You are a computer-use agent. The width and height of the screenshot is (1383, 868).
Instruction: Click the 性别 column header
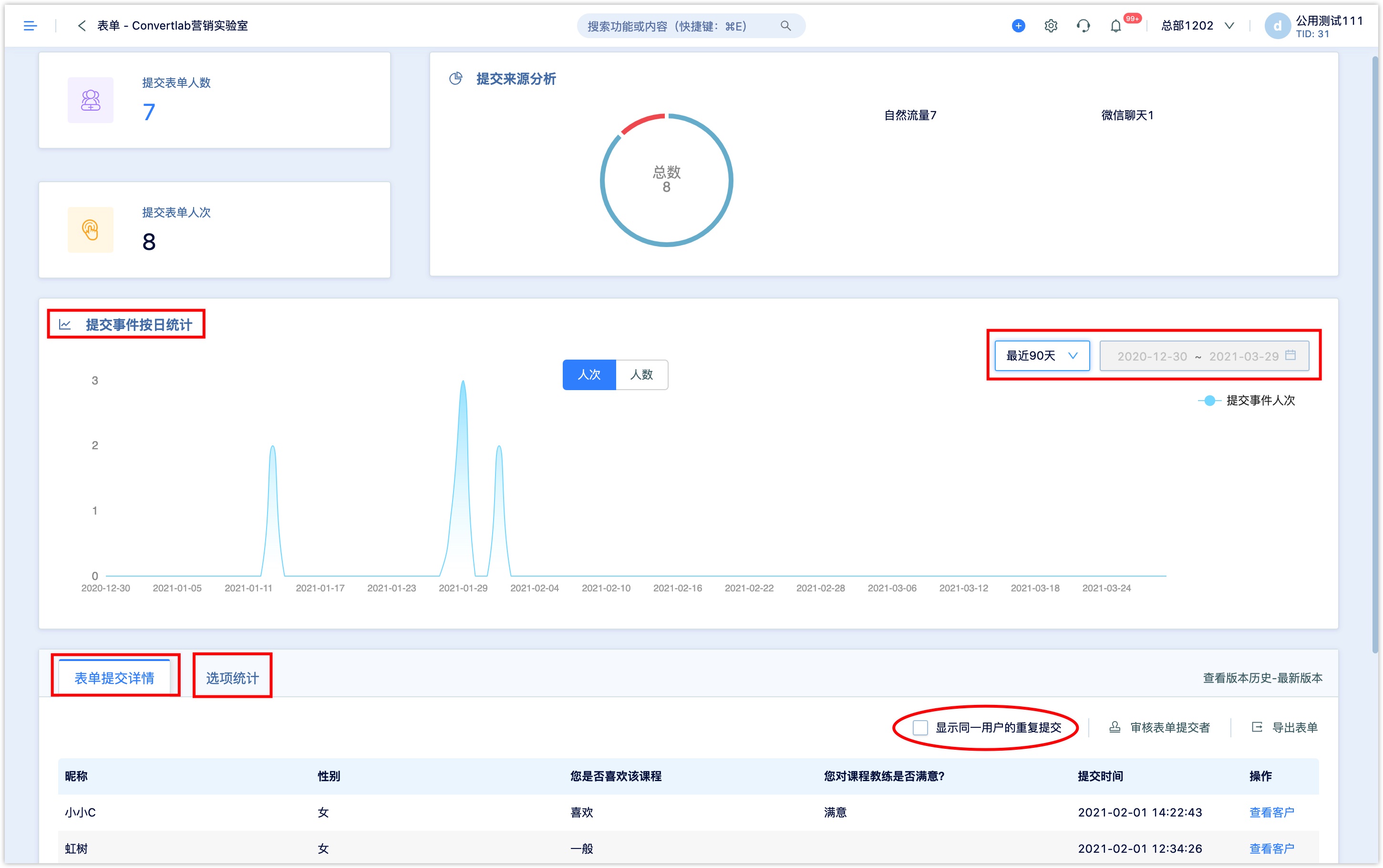[x=329, y=776]
